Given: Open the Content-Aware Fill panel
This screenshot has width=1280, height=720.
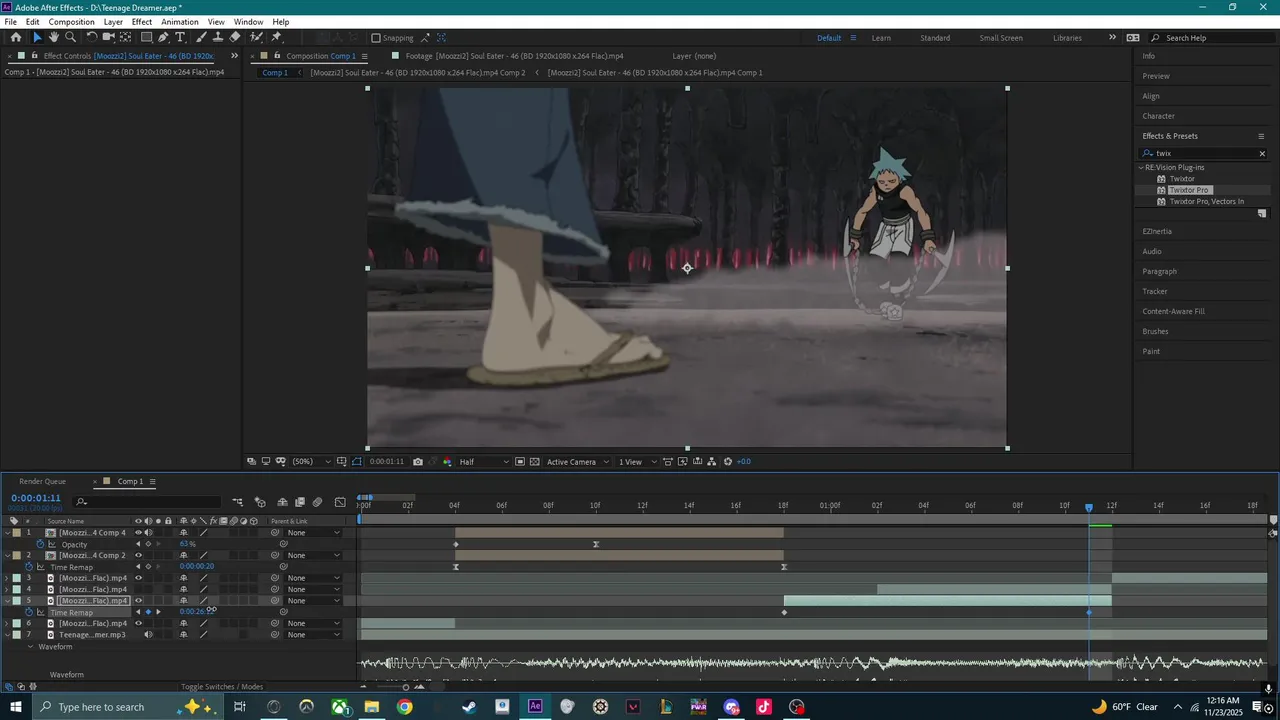Looking at the screenshot, I should click(1174, 311).
